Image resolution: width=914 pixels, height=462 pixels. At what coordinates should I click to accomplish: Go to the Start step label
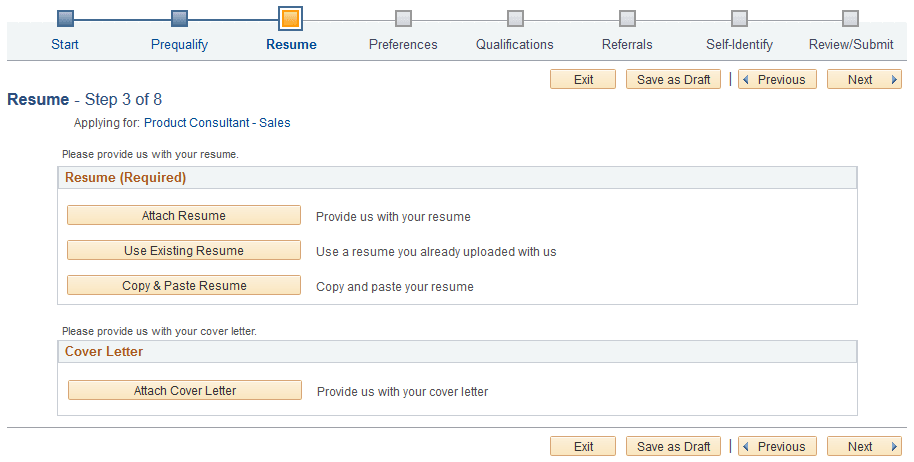click(65, 44)
